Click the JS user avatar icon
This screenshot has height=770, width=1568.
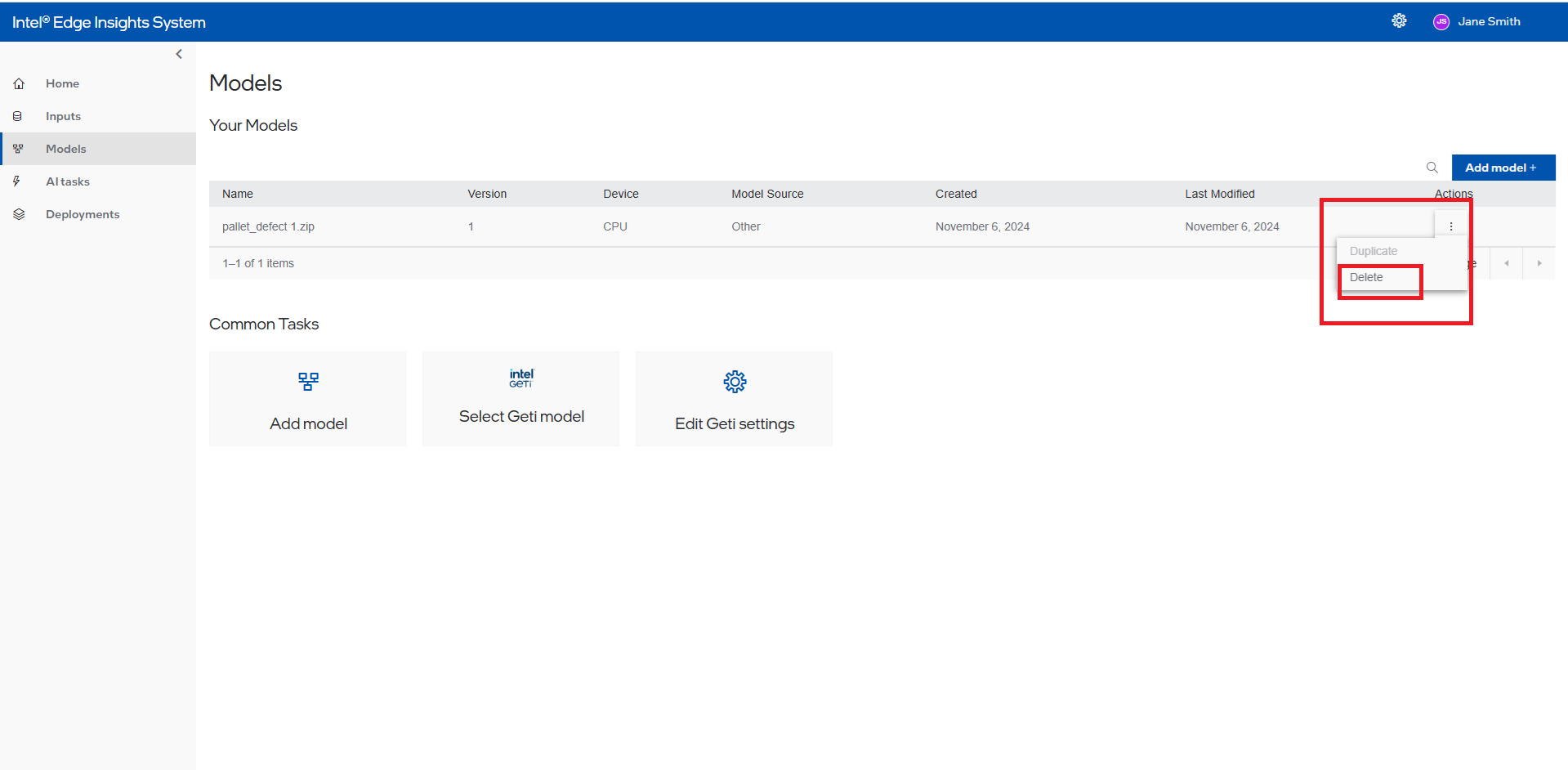[1441, 22]
